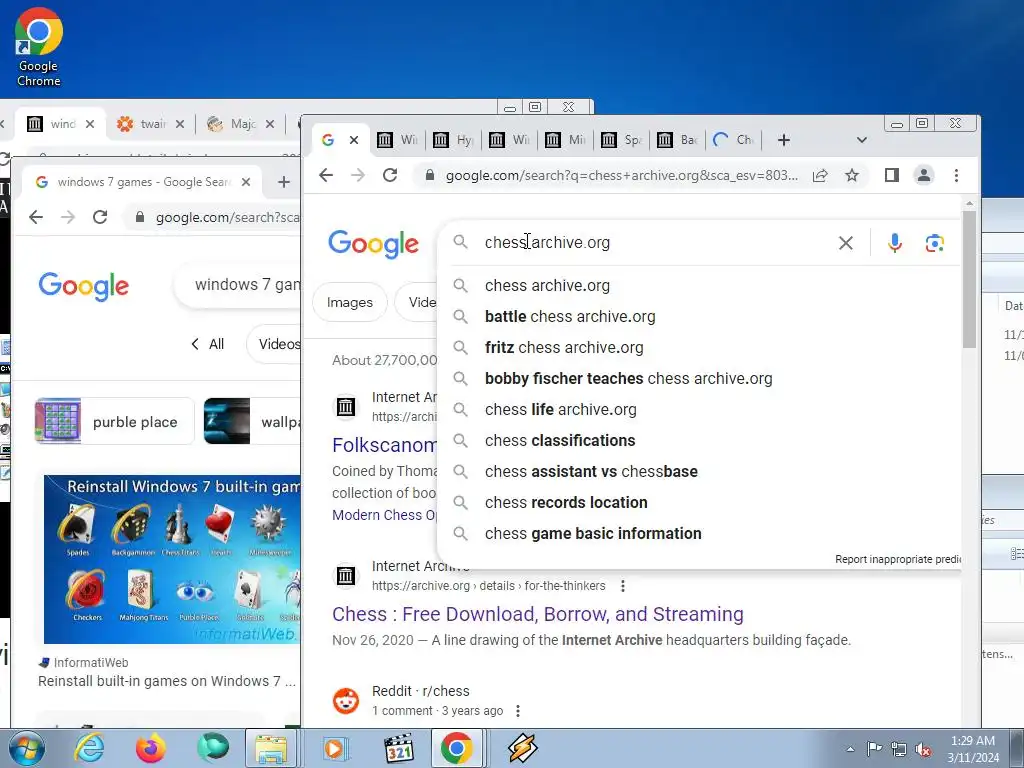Search by image with camera lens icon

tap(935, 243)
